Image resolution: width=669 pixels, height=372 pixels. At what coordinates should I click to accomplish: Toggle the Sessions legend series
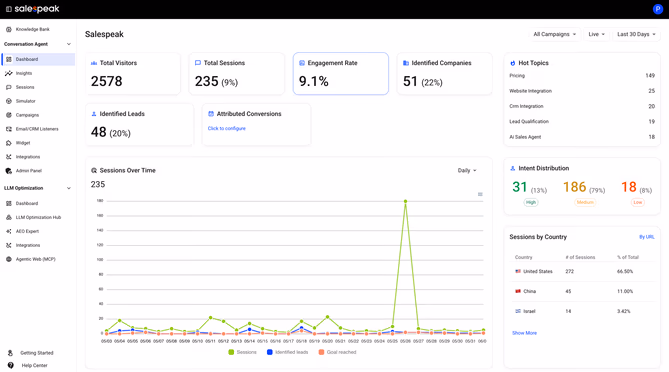tap(242, 352)
